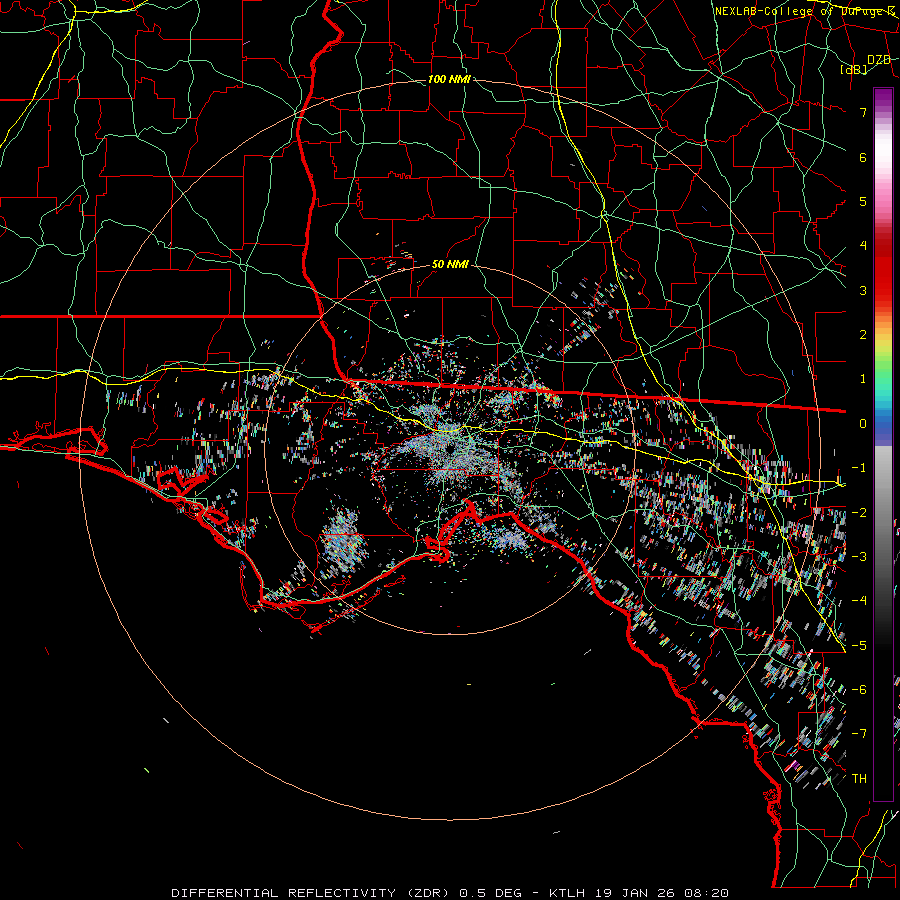Click the "-2" value on the color scale
This screenshot has width=900, height=900.
click(x=859, y=513)
